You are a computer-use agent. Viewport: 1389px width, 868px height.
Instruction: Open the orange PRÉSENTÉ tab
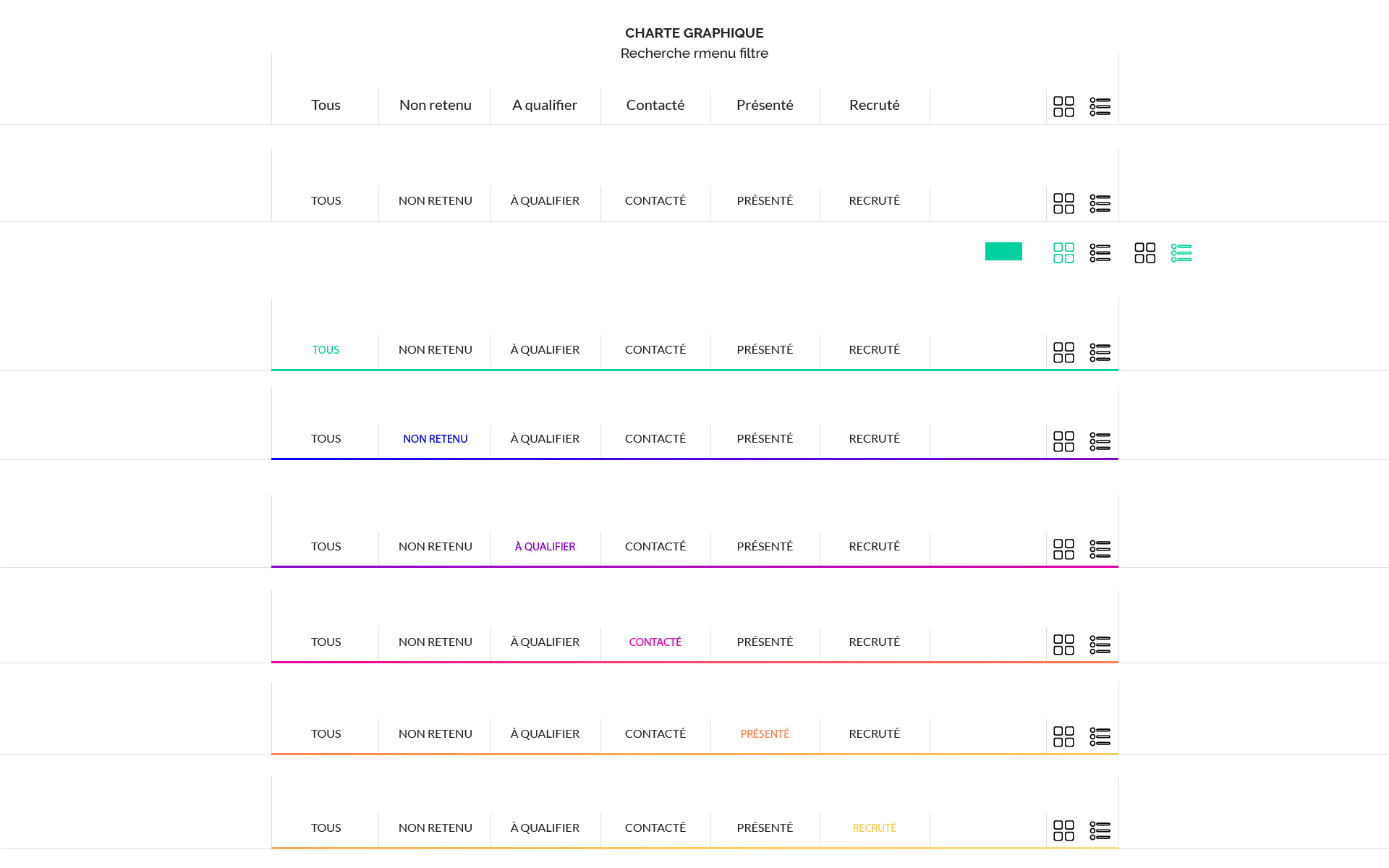(765, 734)
